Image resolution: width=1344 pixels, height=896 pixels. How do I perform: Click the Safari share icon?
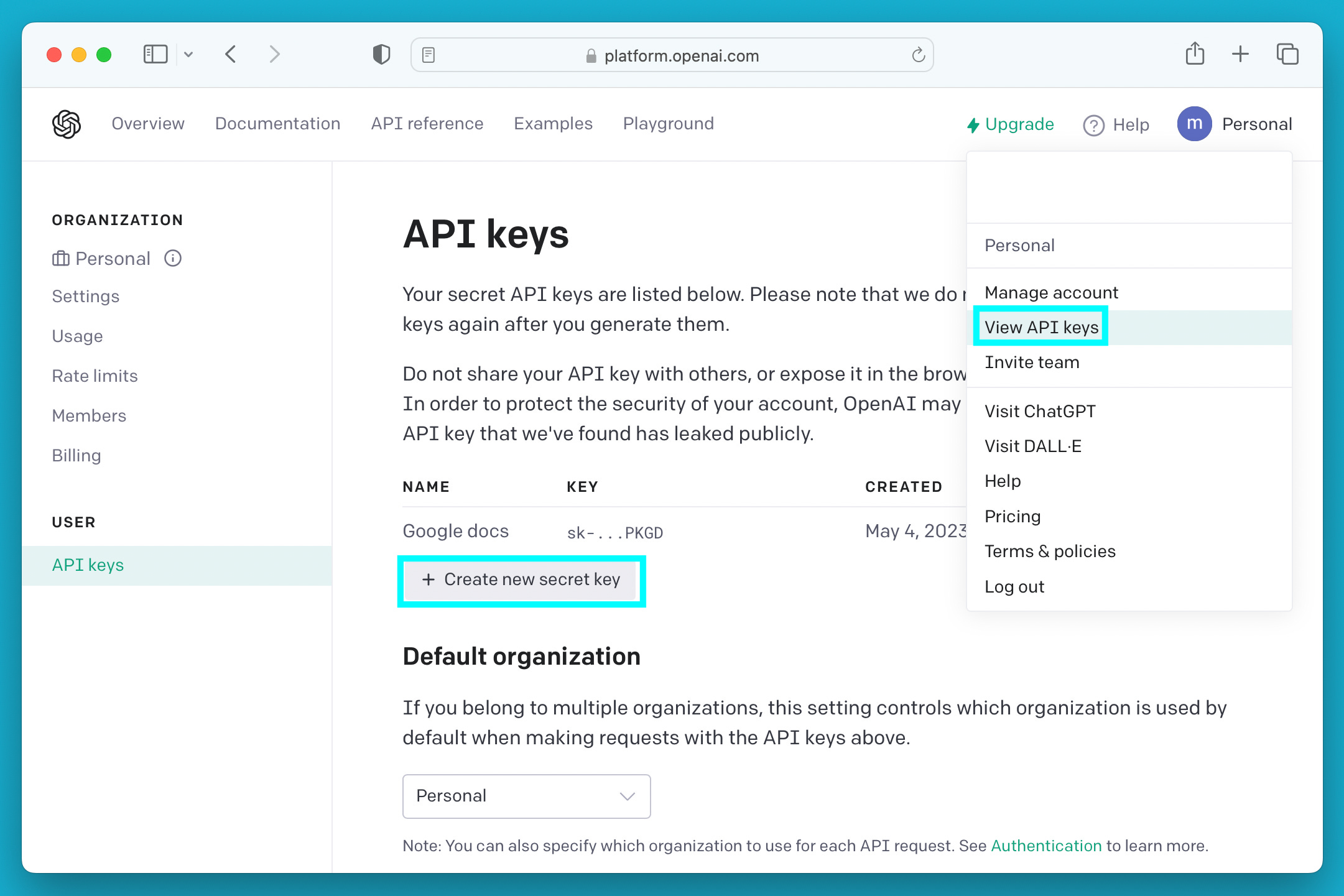pyautogui.click(x=1194, y=54)
